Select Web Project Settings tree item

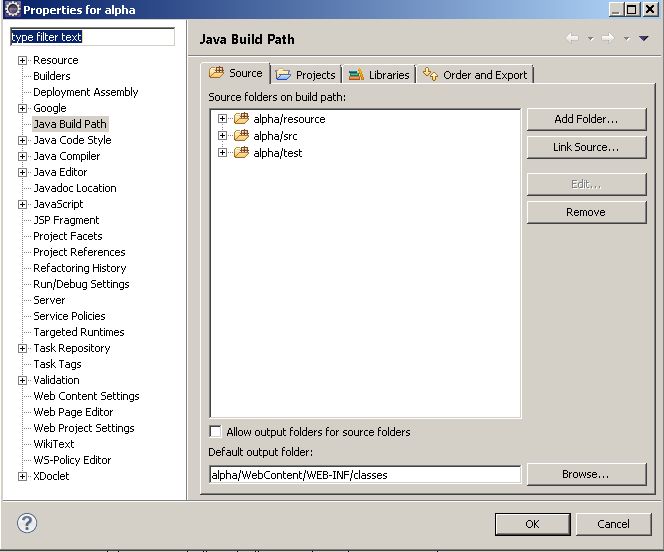tap(84, 428)
